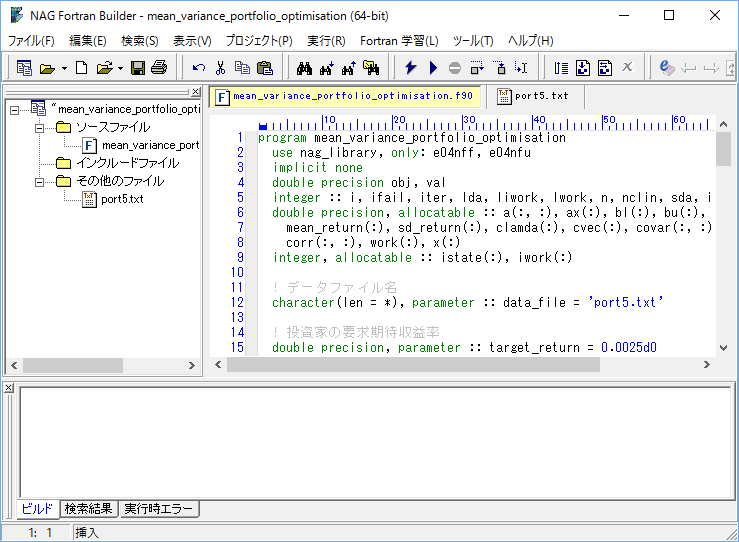Open the Fortran 学習(L) menu

[x=399, y=41]
